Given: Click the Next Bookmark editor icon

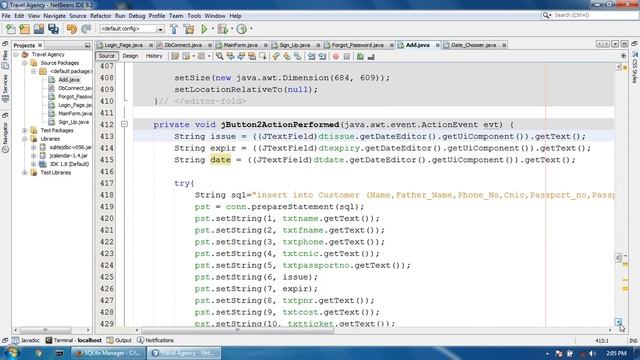Looking at the screenshot, I should (x=287, y=56).
